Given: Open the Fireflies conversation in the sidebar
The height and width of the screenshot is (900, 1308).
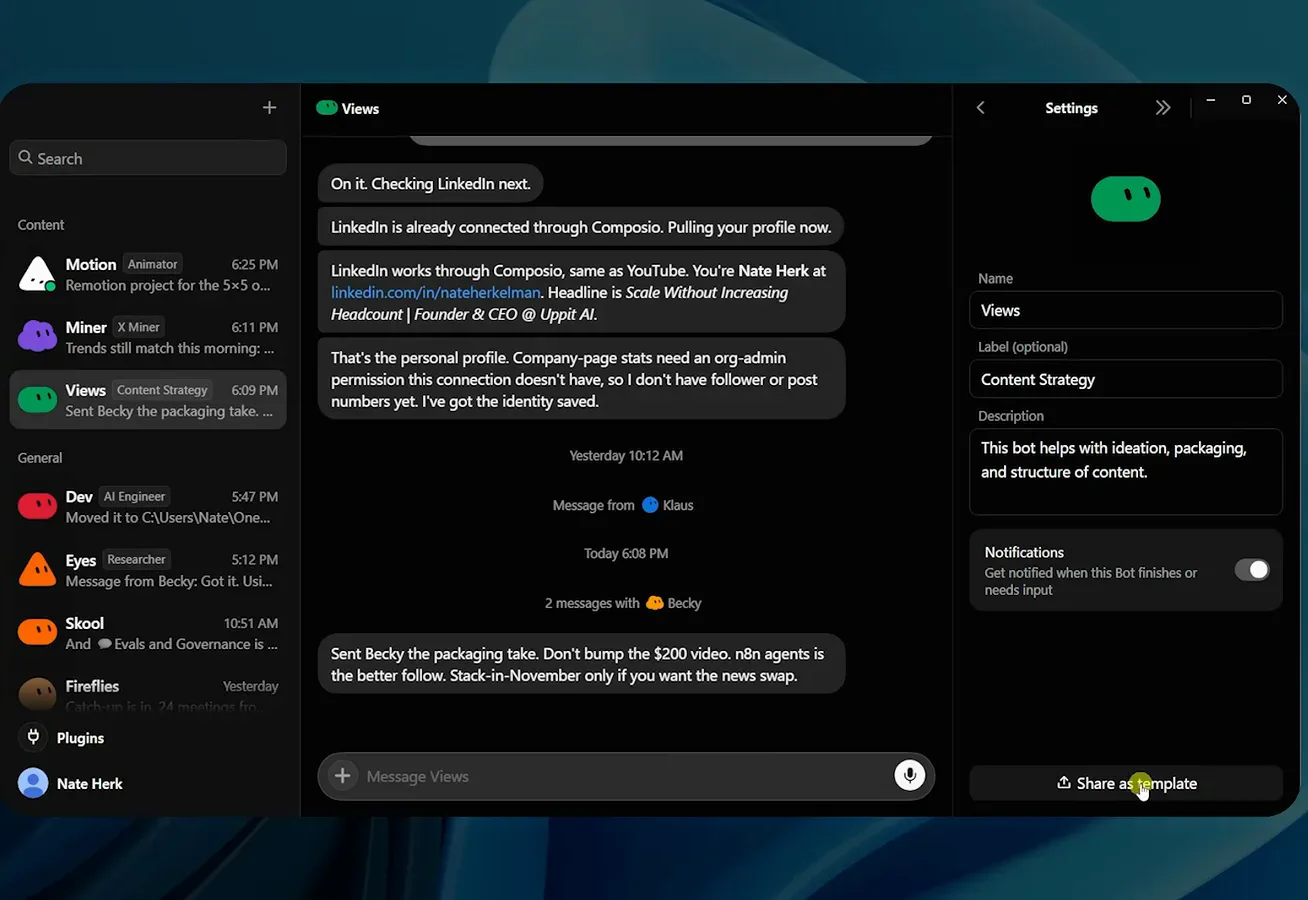Looking at the screenshot, I should [x=148, y=694].
